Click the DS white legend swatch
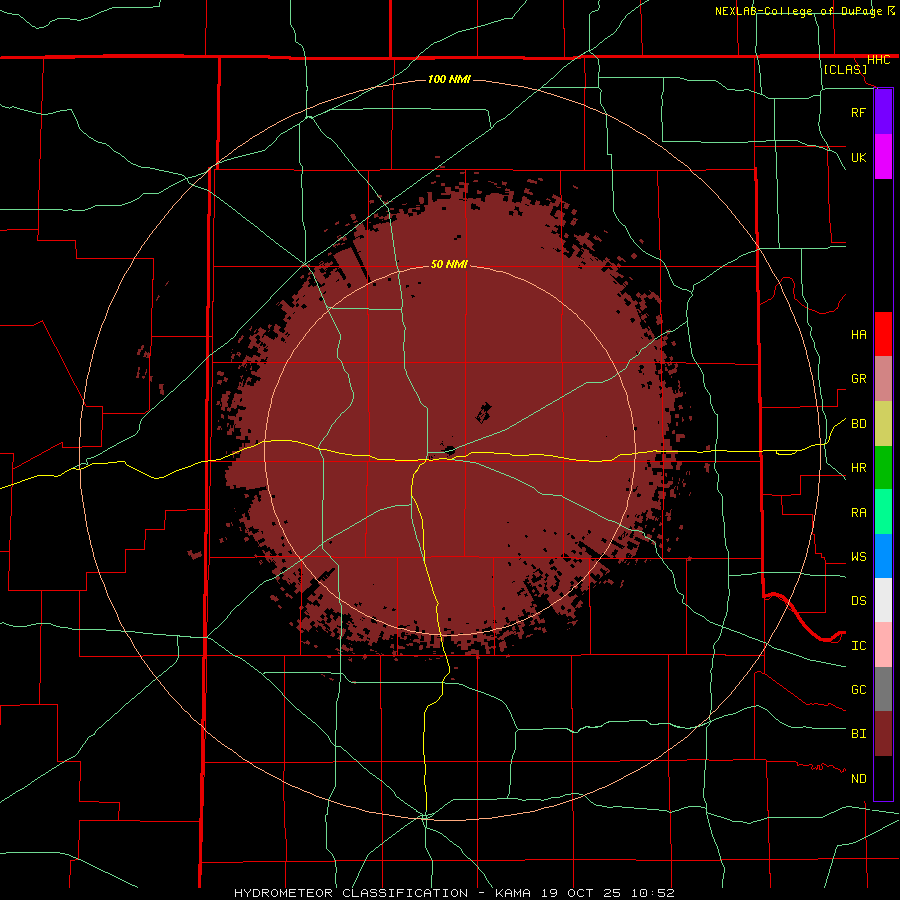The image size is (900, 900). [883, 600]
